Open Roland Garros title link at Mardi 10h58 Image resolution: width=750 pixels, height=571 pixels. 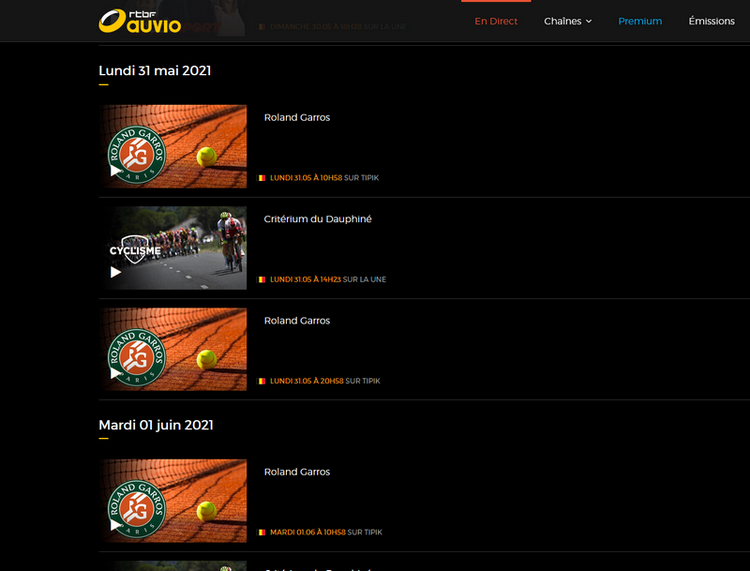pos(297,472)
